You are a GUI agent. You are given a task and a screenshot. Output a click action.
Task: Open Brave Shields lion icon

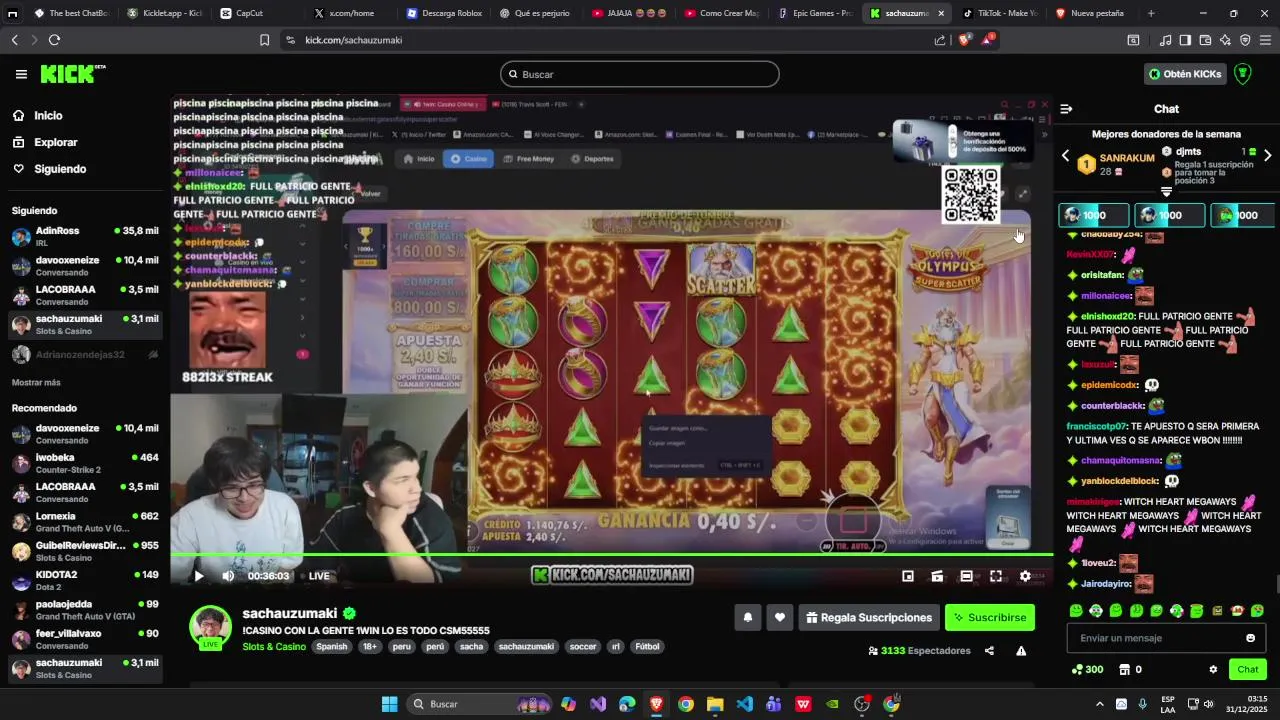(964, 40)
